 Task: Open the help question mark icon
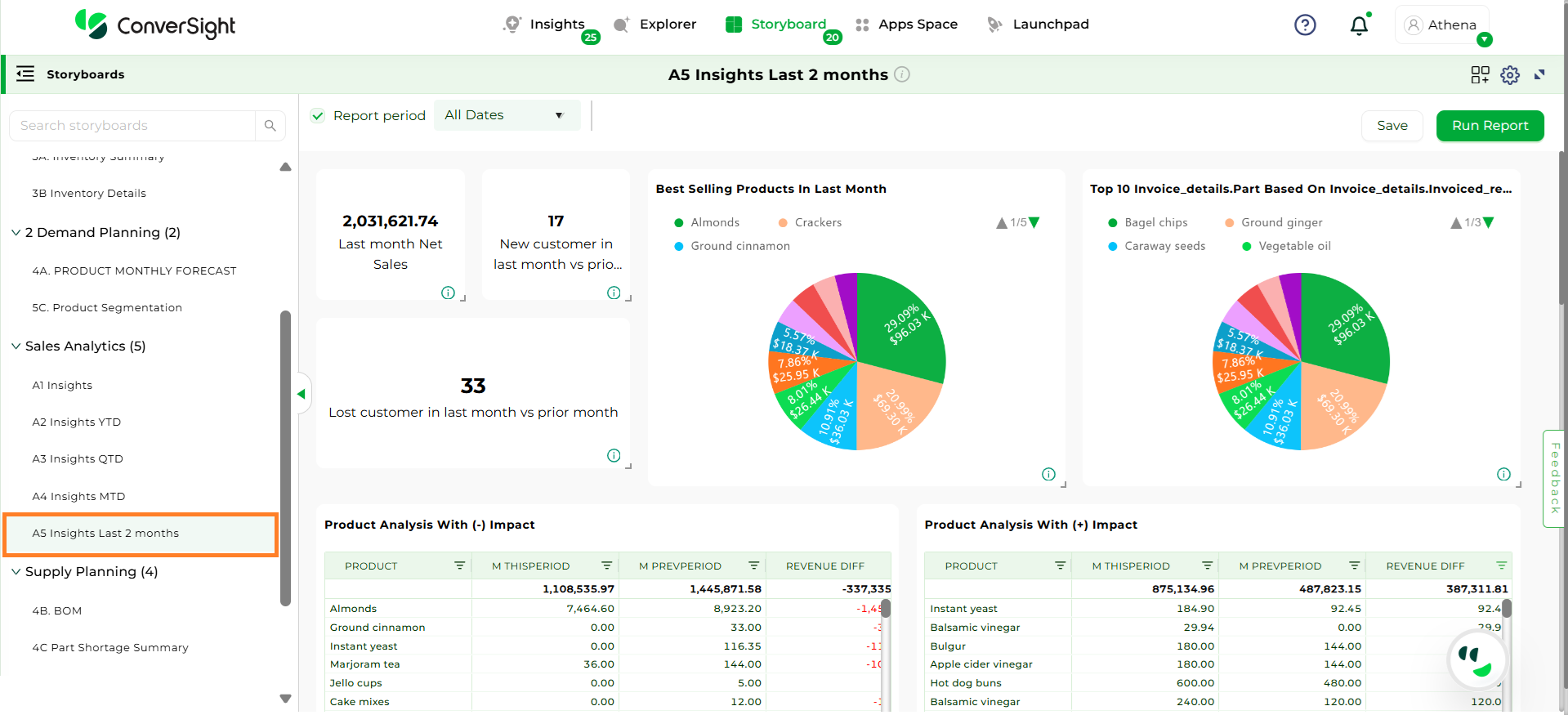[1305, 25]
